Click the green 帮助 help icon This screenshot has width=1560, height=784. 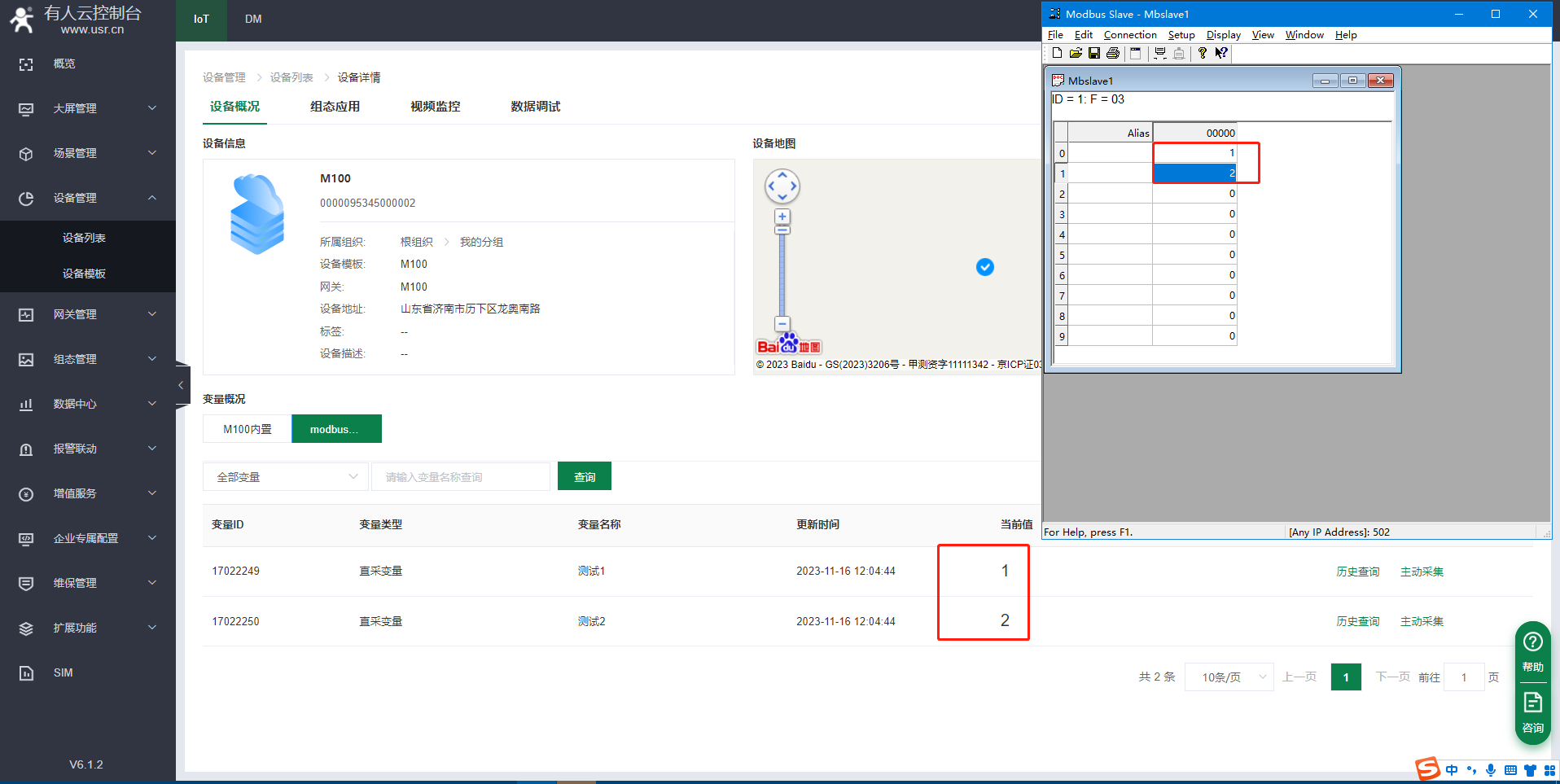coord(1532,651)
